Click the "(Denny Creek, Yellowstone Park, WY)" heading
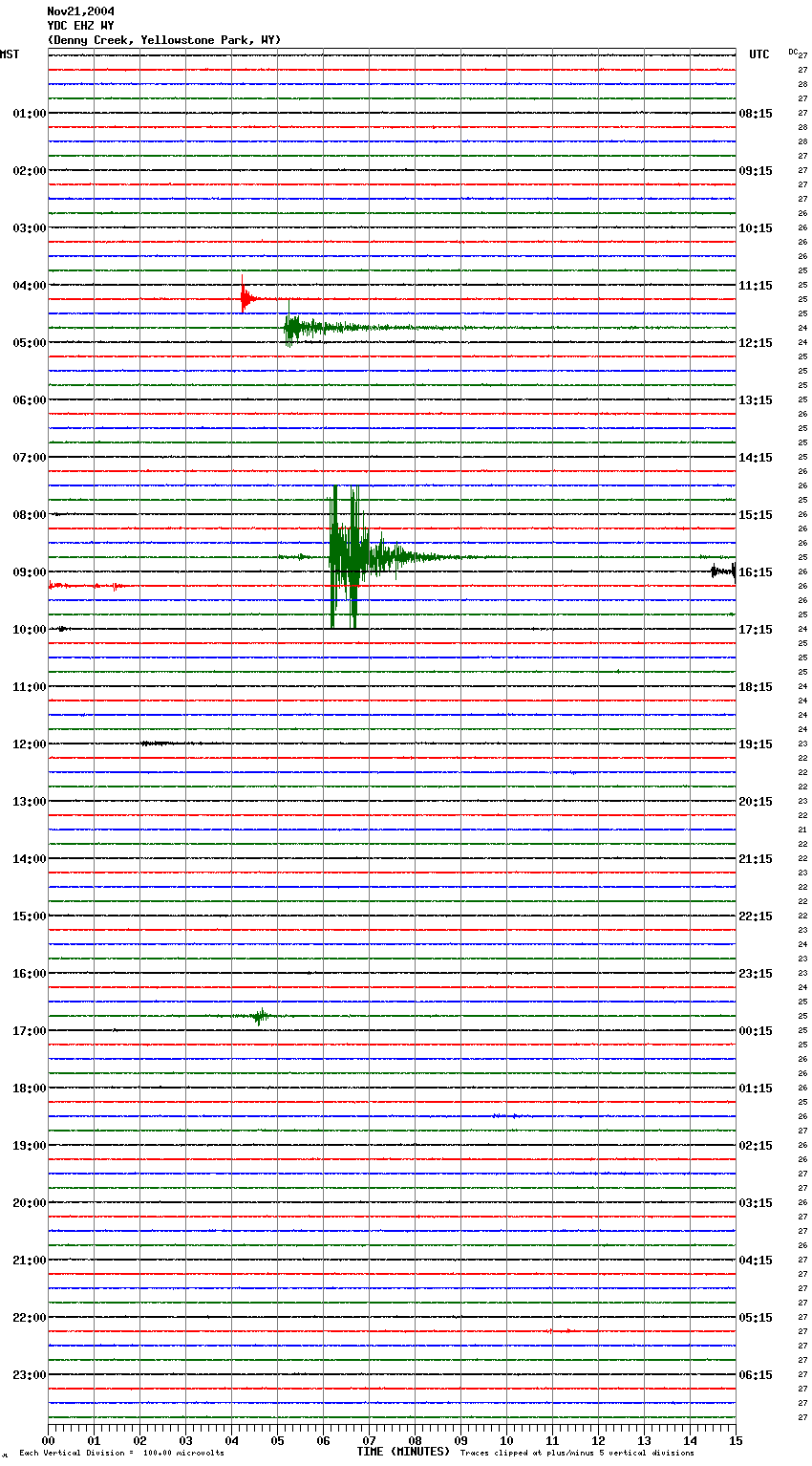Viewport: 812px width, 1466px height. [x=164, y=40]
